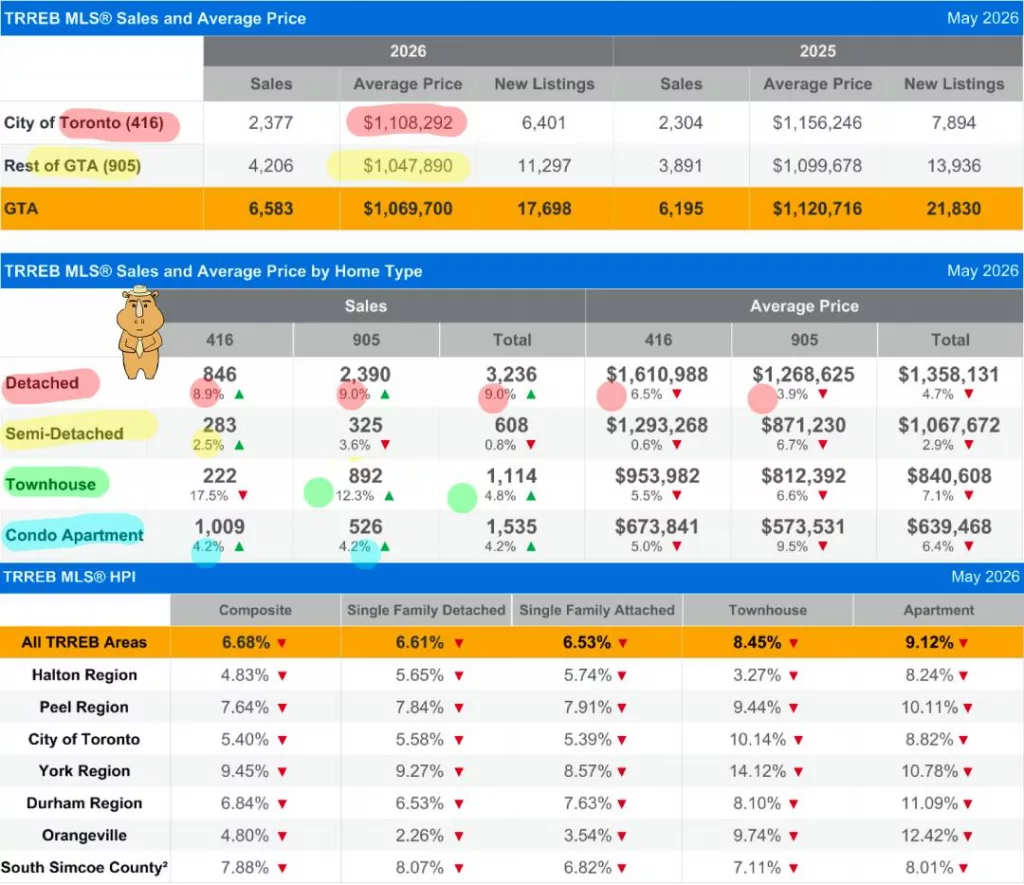Screen dimensions: 1024x885
Task: Click the $1,047,890 average price cell
Action: coord(408,166)
